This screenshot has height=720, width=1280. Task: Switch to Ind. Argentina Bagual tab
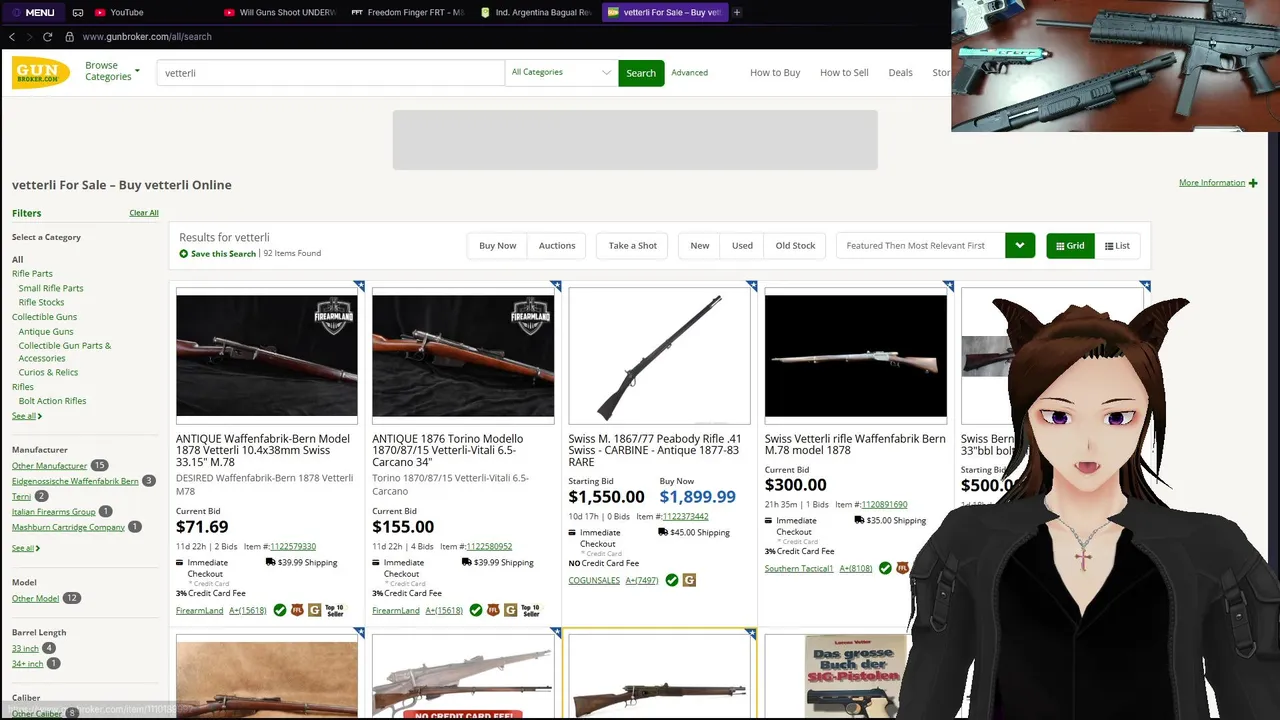536,12
